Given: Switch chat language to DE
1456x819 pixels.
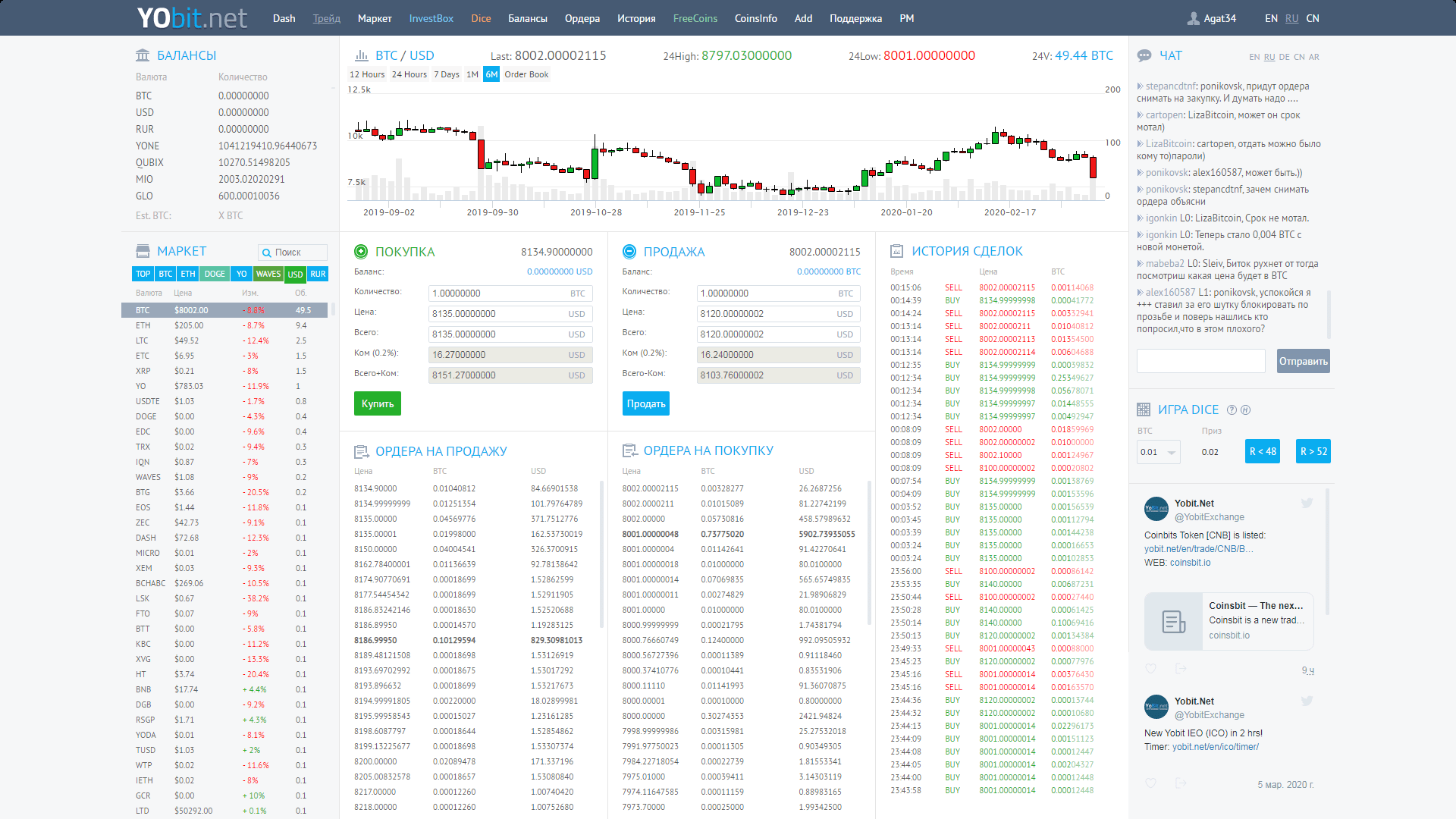Looking at the screenshot, I should tap(1284, 57).
